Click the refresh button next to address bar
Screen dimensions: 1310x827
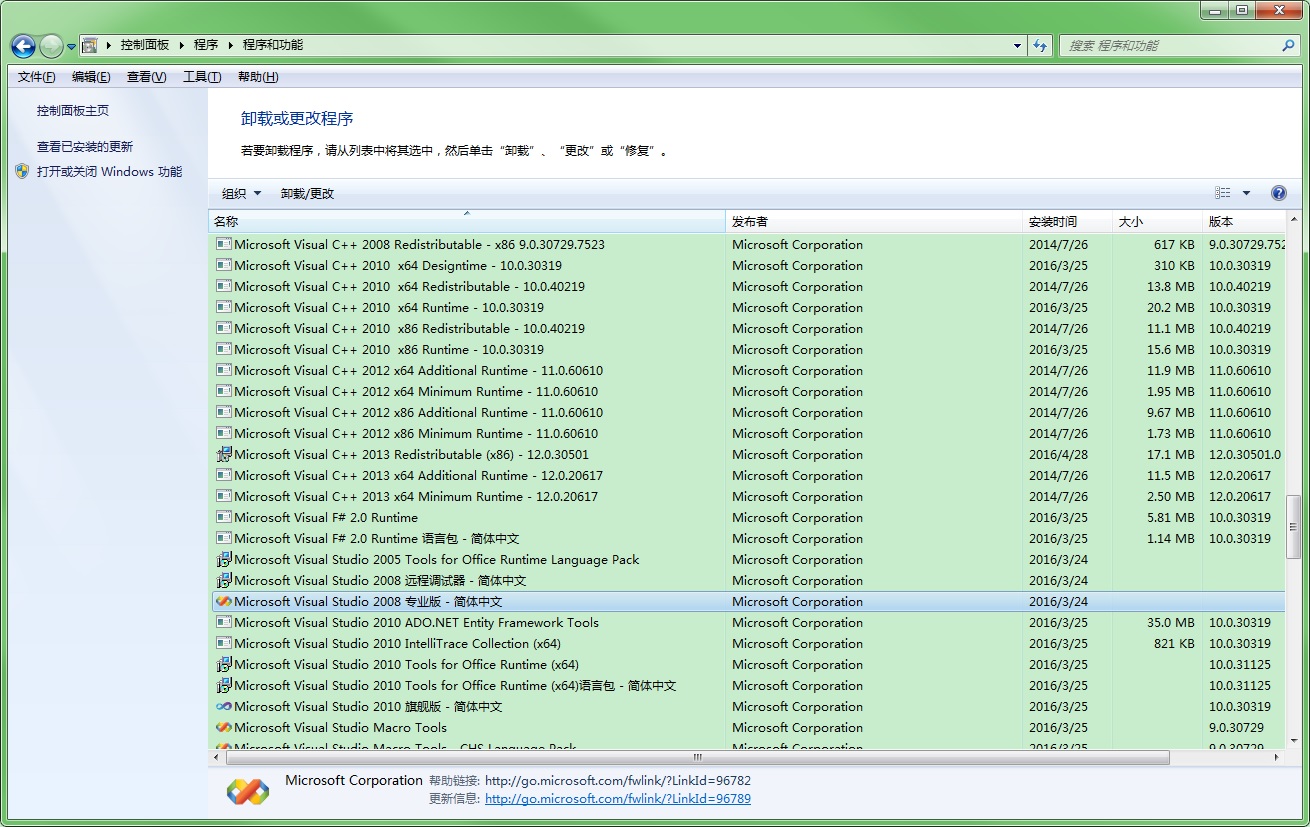point(1040,45)
